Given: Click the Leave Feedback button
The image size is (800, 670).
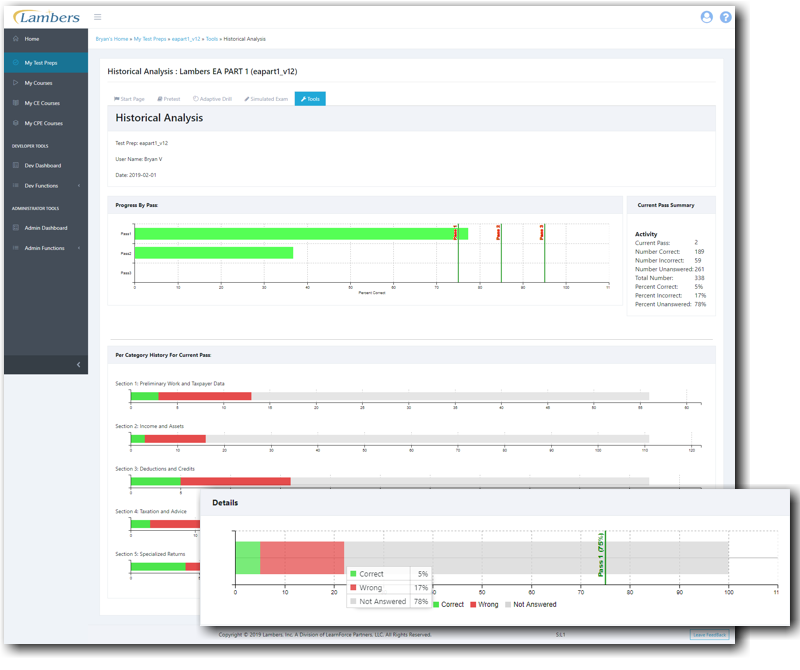Looking at the screenshot, I should click(709, 635).
